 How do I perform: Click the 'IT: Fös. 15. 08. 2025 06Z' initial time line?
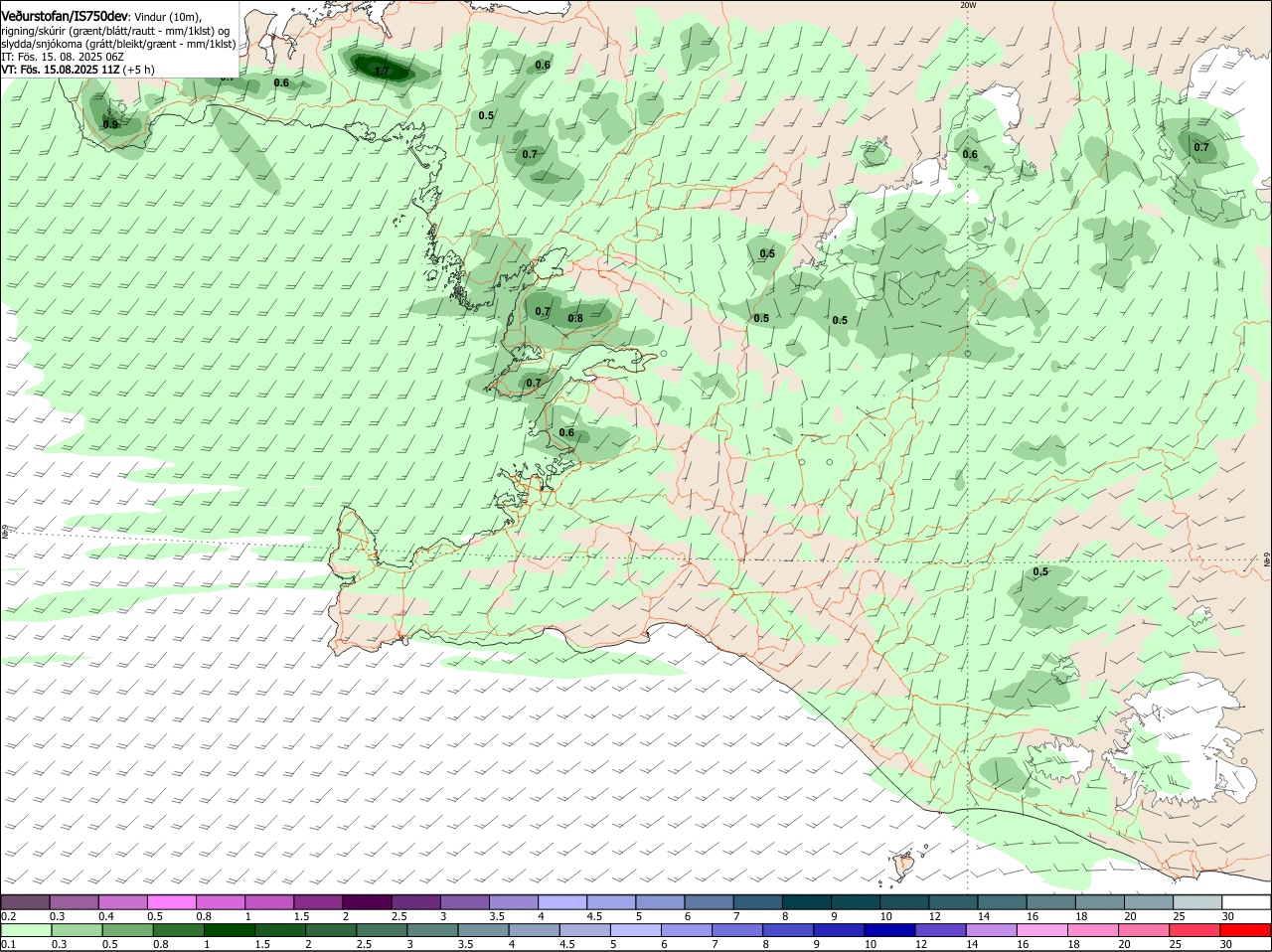[x=63, y=57]
